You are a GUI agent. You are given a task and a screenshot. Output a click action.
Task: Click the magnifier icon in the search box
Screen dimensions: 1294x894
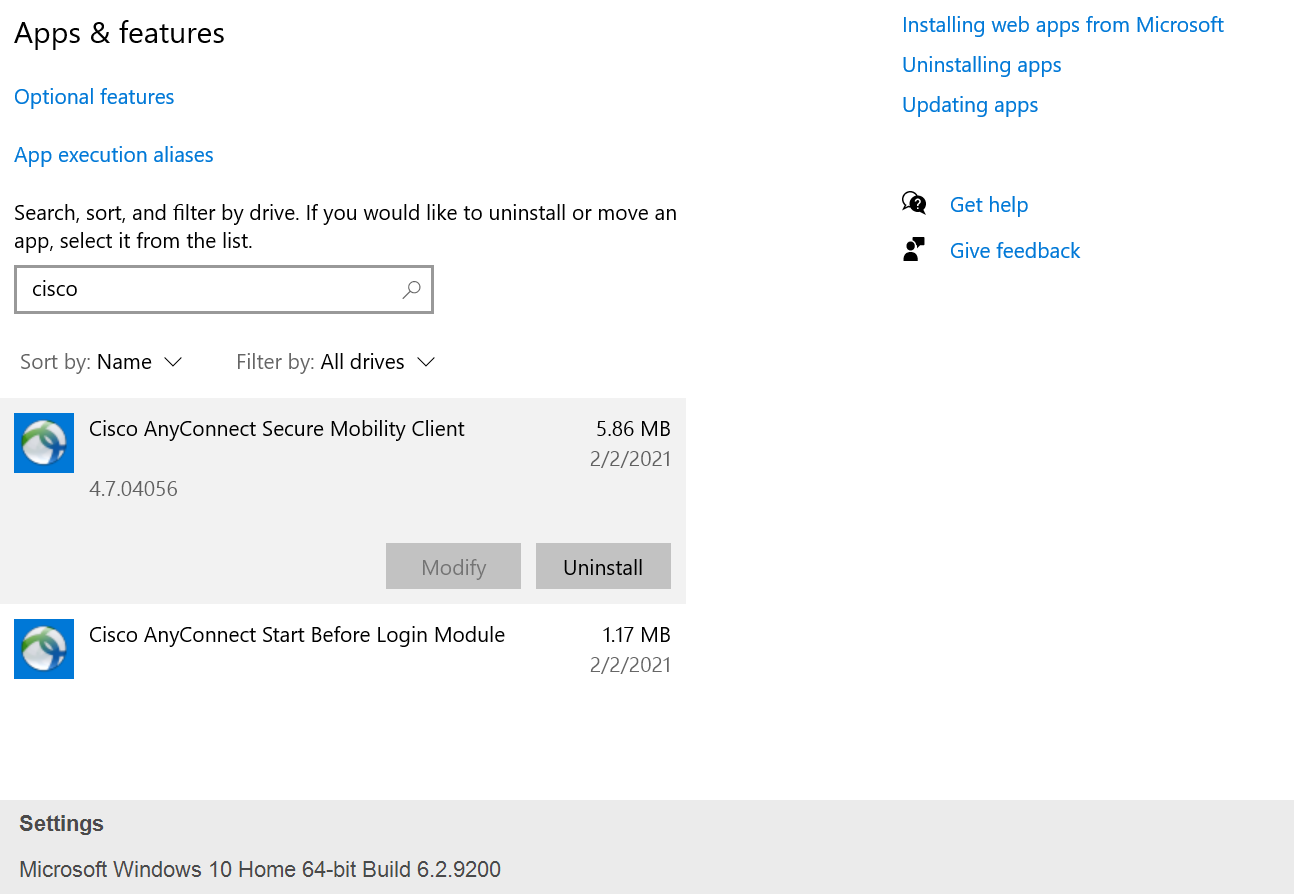click(x=411, y=290)
